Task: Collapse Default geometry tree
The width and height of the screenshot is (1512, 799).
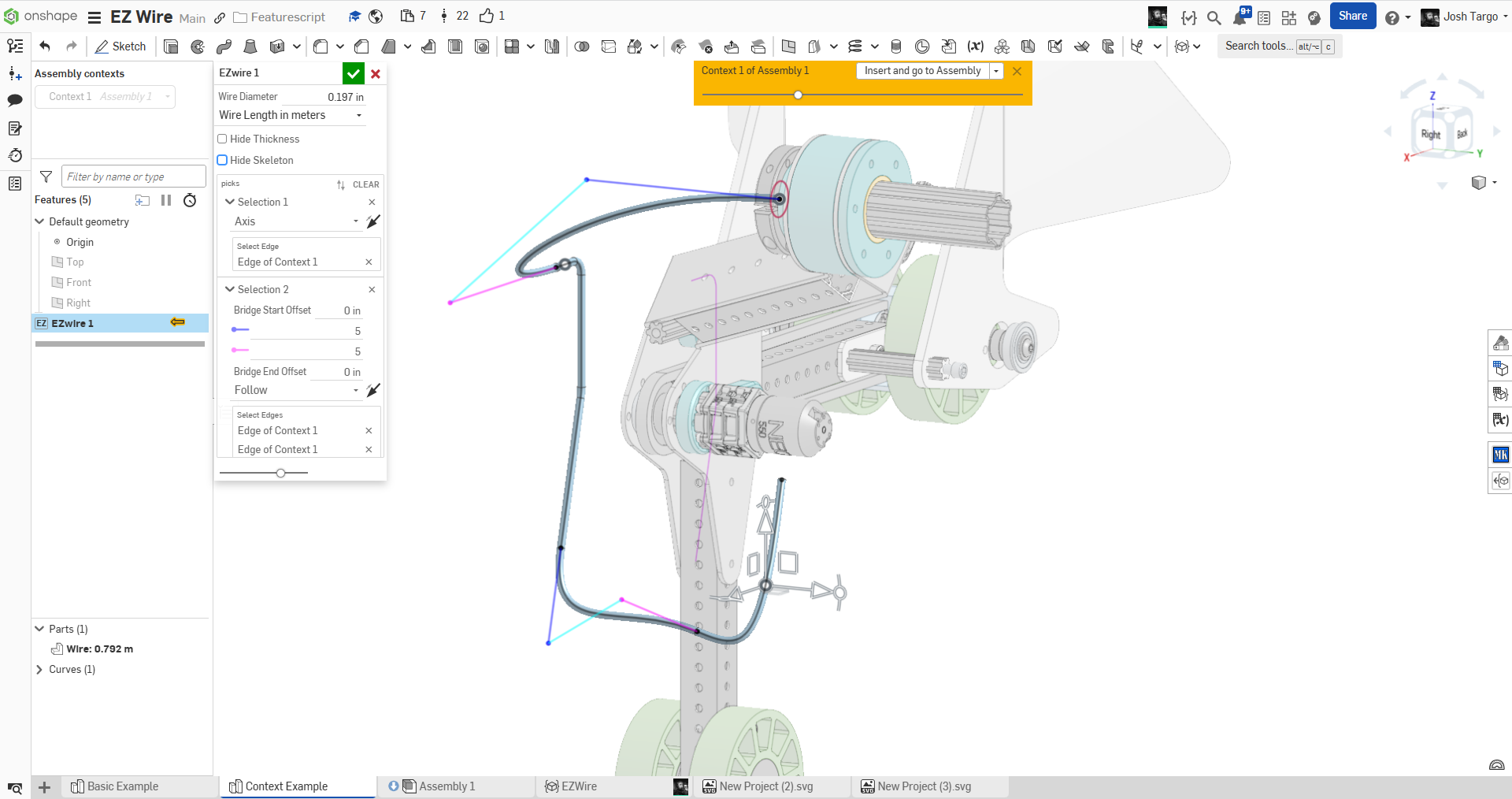Action: [x=39, y=221]
